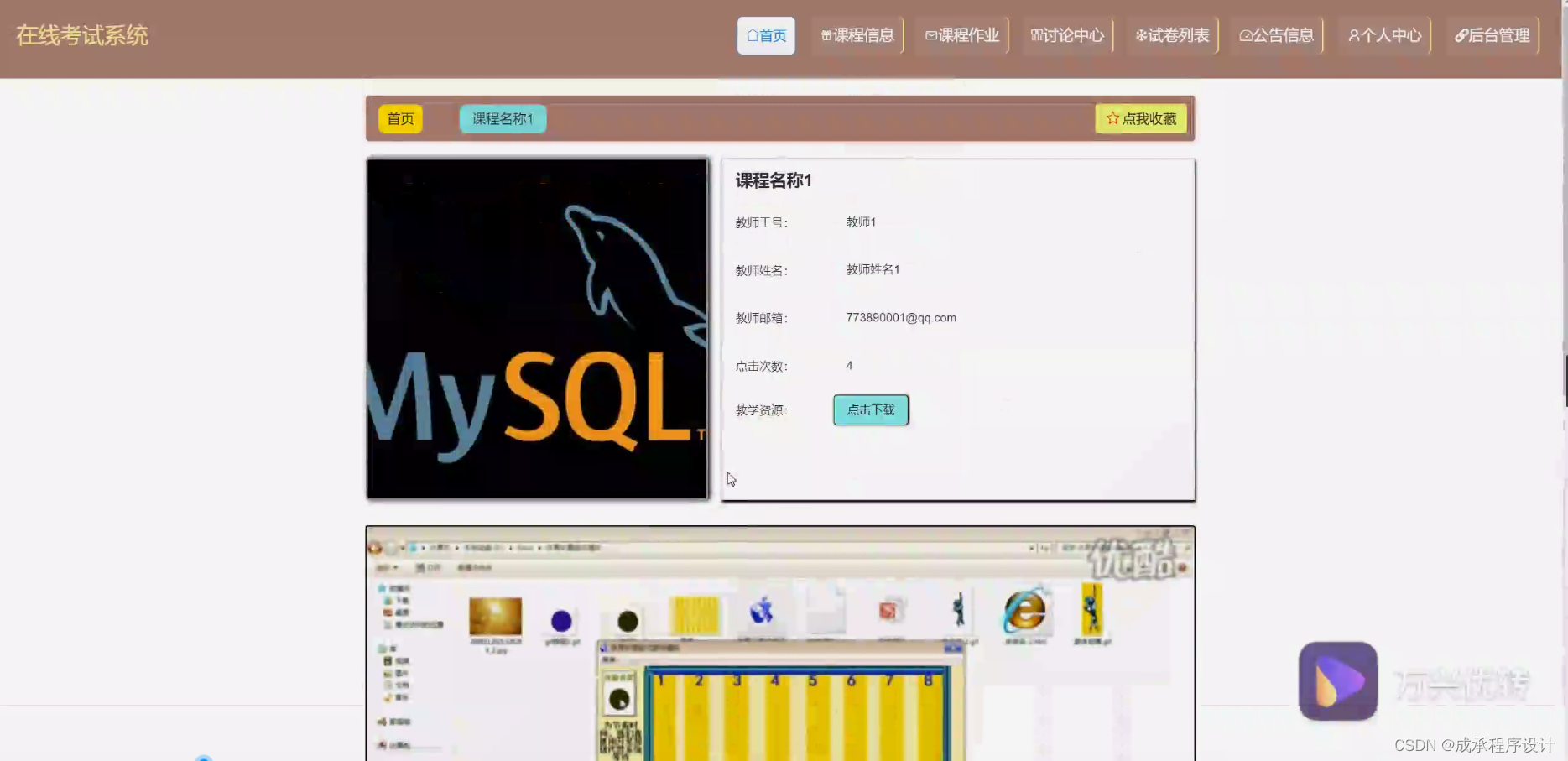Viewport: 1568px width, 761px height.
Task: Click the icon beside 课程信息
Action: point(826,35)
